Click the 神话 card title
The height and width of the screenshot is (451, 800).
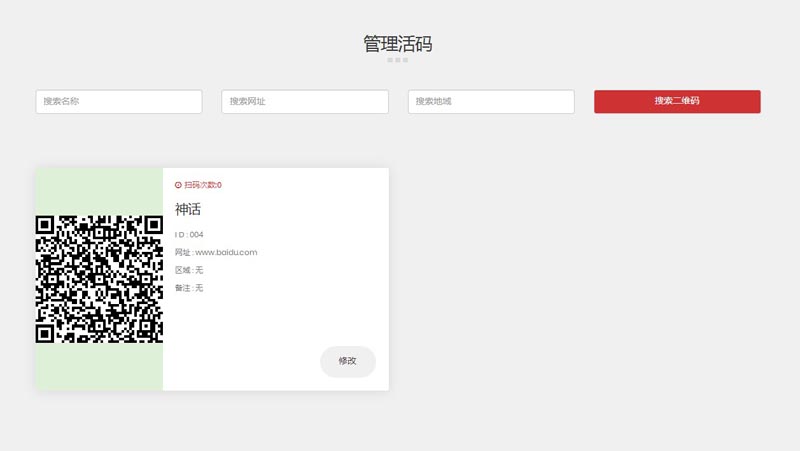tap(188, 209)
